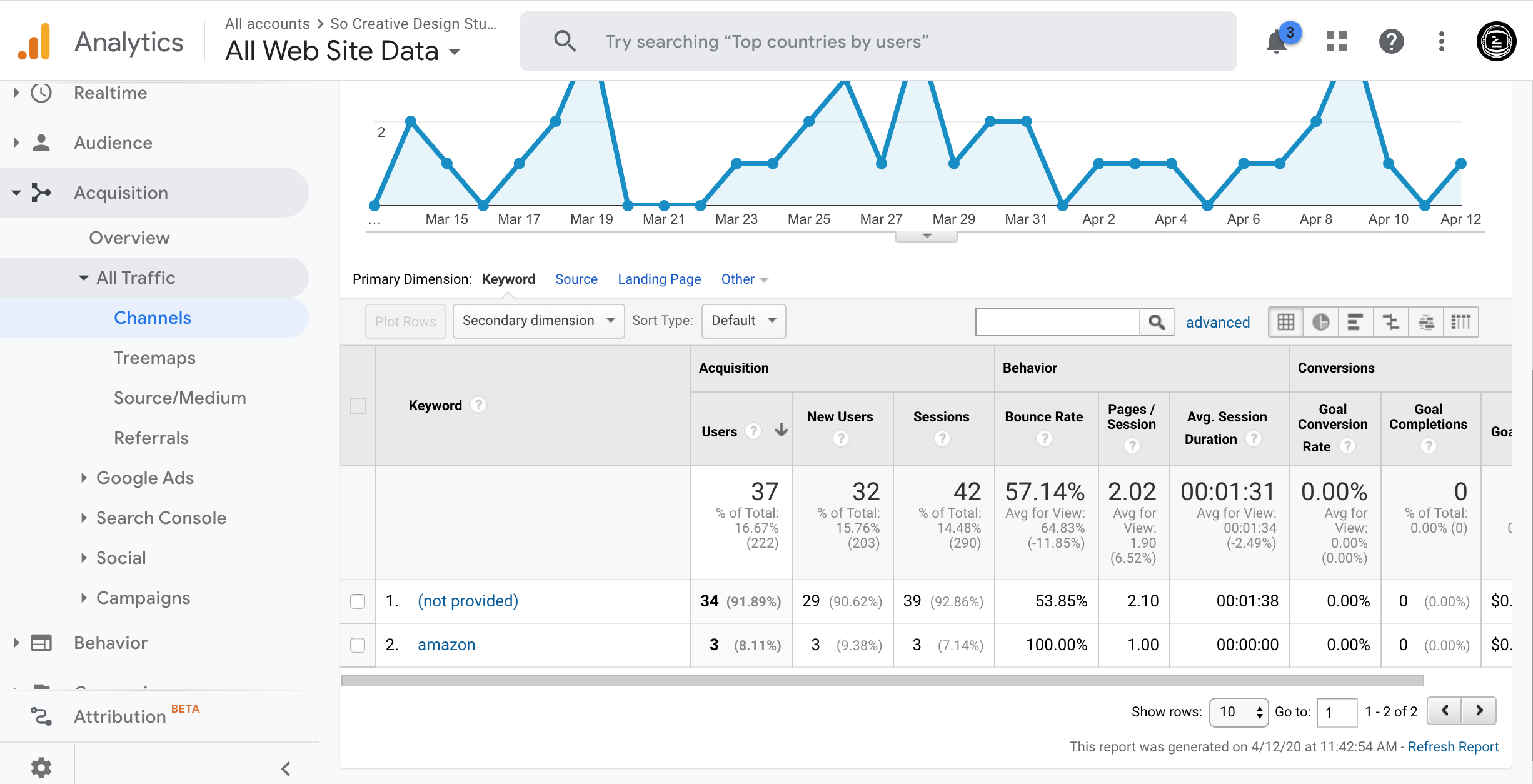Click the table search magnifier button
Viewport: 1533px width, 784px height.
[1157, 322]
